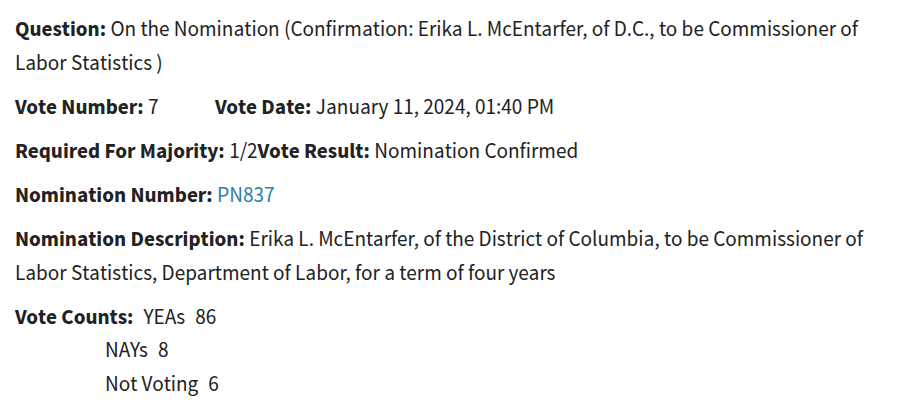This screenshot has height=417, width=920.
Task: Click the YEAs count of 86
Action: click(x=205, y=317)
